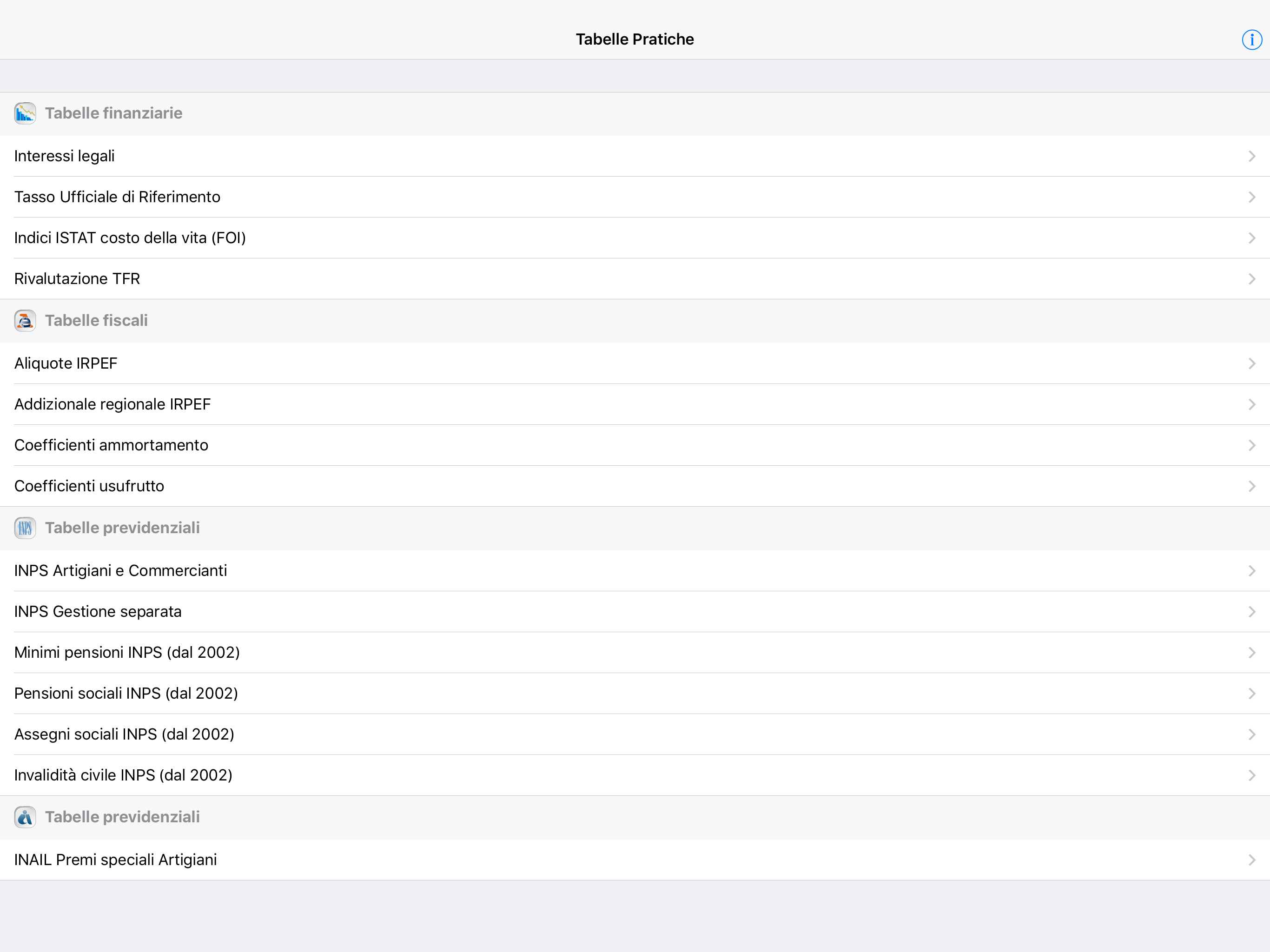Click the INPS logo section icon
This screenshot has width=1270, height=952.
(x=25, y=528)
